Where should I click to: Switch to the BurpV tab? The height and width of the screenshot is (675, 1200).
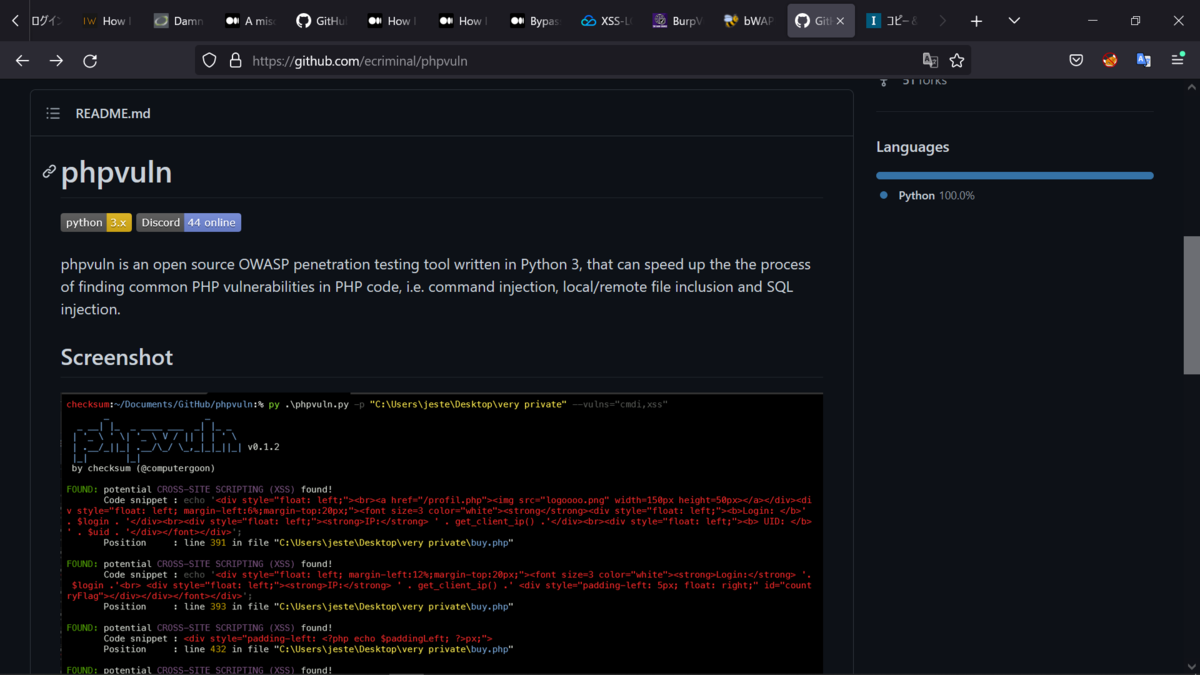click(x=678, y=21)
